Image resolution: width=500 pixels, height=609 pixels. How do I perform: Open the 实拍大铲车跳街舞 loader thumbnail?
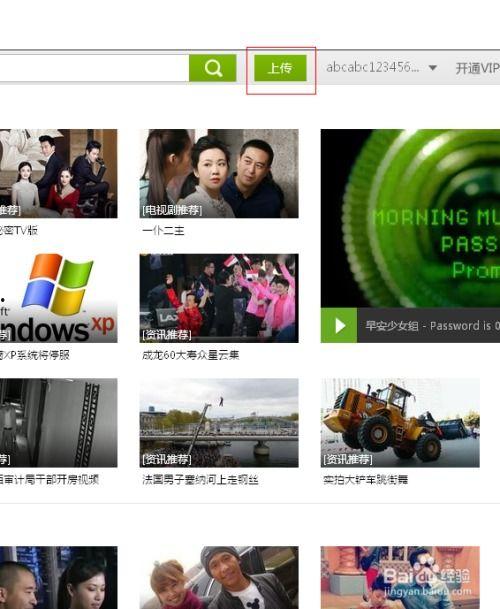point(400,423)
